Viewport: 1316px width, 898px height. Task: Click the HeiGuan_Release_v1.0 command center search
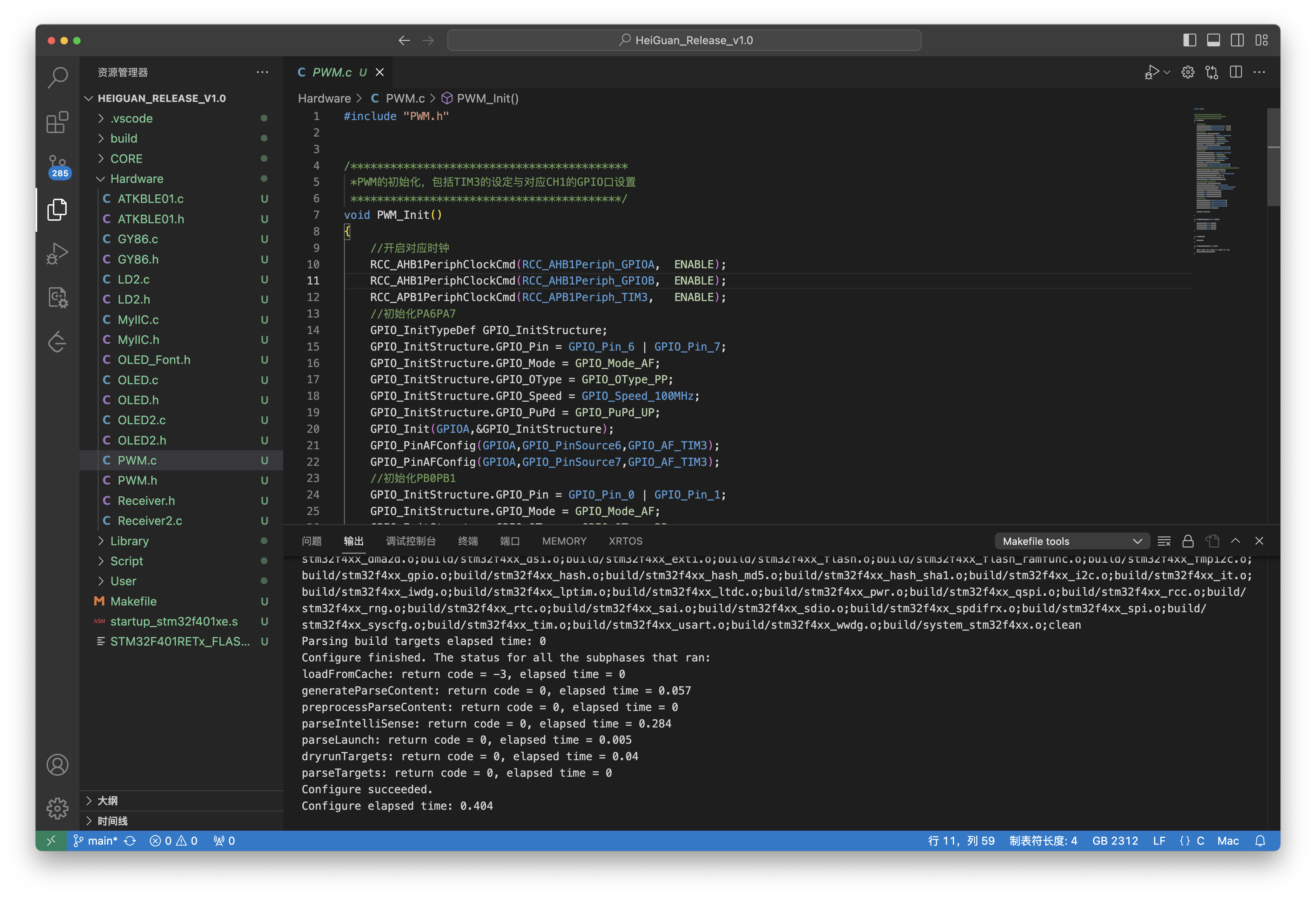pos(684,40)
